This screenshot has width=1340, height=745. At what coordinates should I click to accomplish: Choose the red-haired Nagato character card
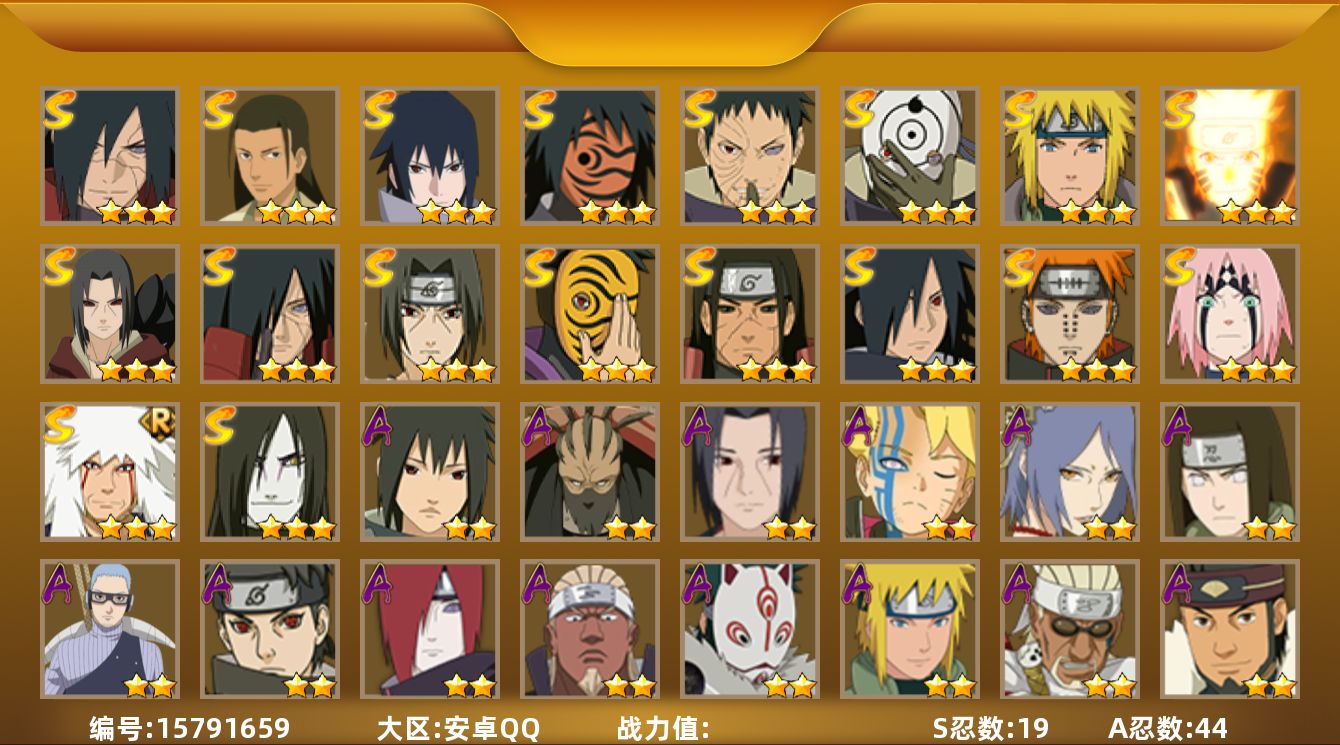430,630
